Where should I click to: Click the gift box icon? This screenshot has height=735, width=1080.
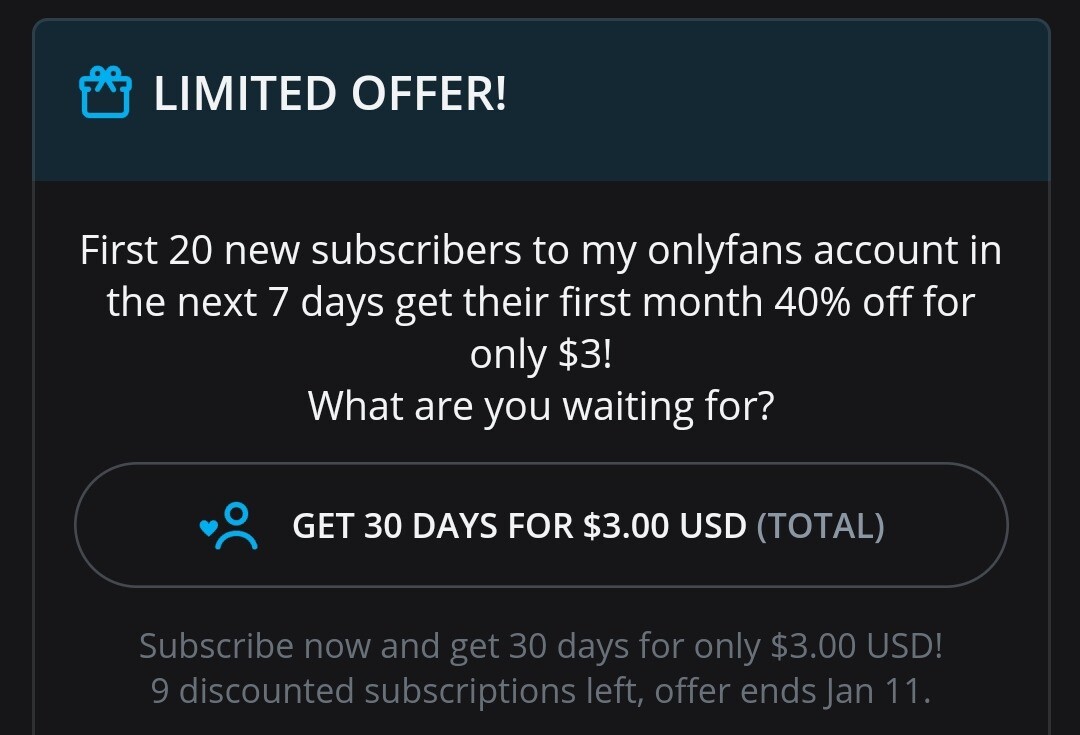tap(104, 93)
